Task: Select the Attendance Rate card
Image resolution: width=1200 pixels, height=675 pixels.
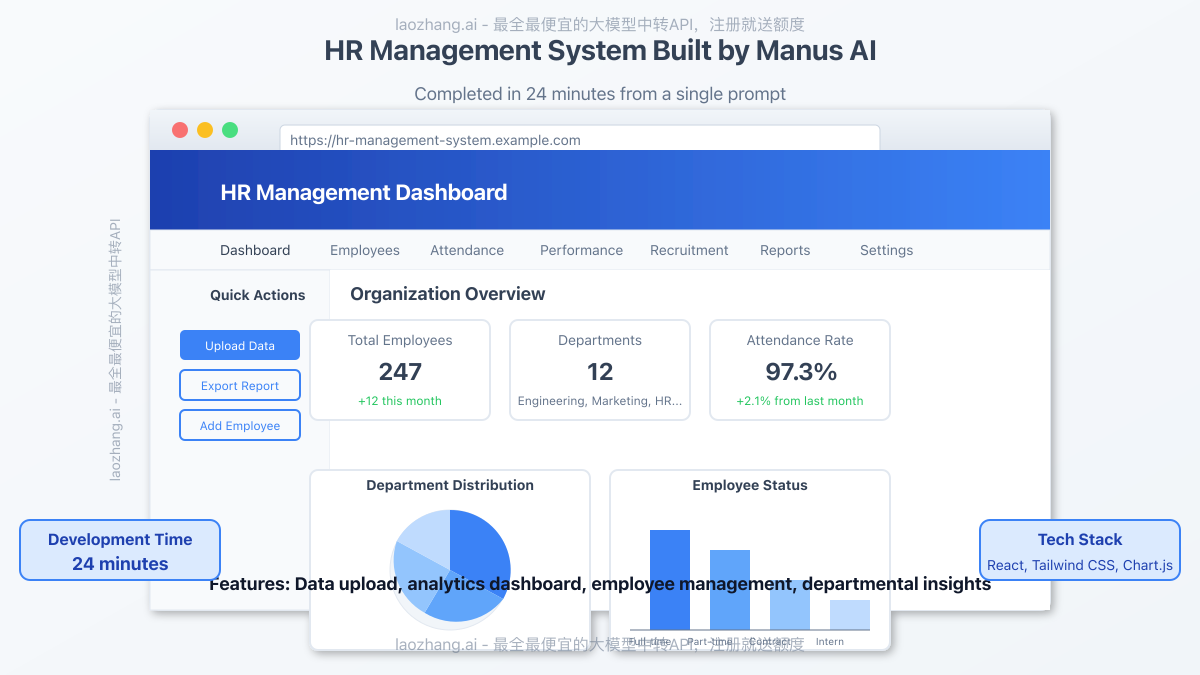Action: (800, 370)
